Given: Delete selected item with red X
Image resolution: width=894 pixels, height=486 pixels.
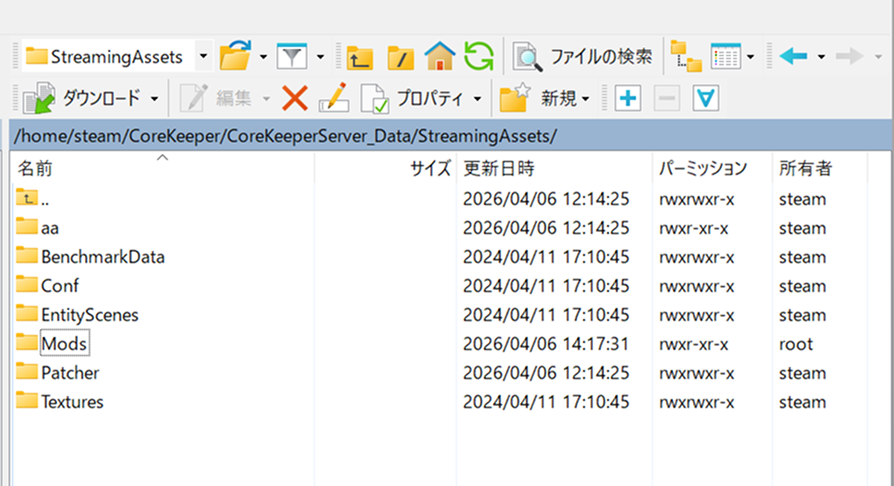Looking at the screenshot, I should coord(294,98).
